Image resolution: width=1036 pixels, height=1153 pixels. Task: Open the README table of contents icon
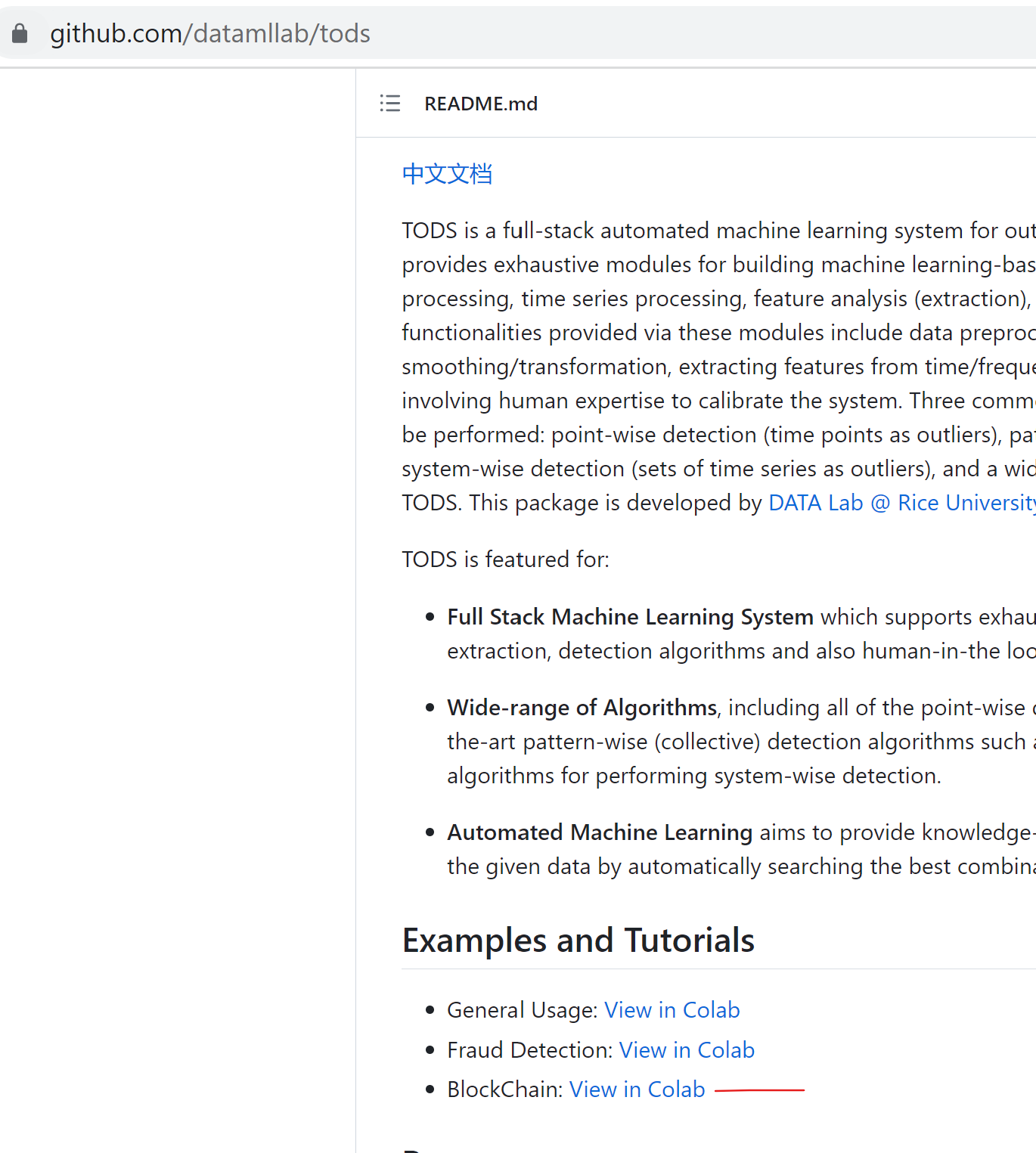389,104
